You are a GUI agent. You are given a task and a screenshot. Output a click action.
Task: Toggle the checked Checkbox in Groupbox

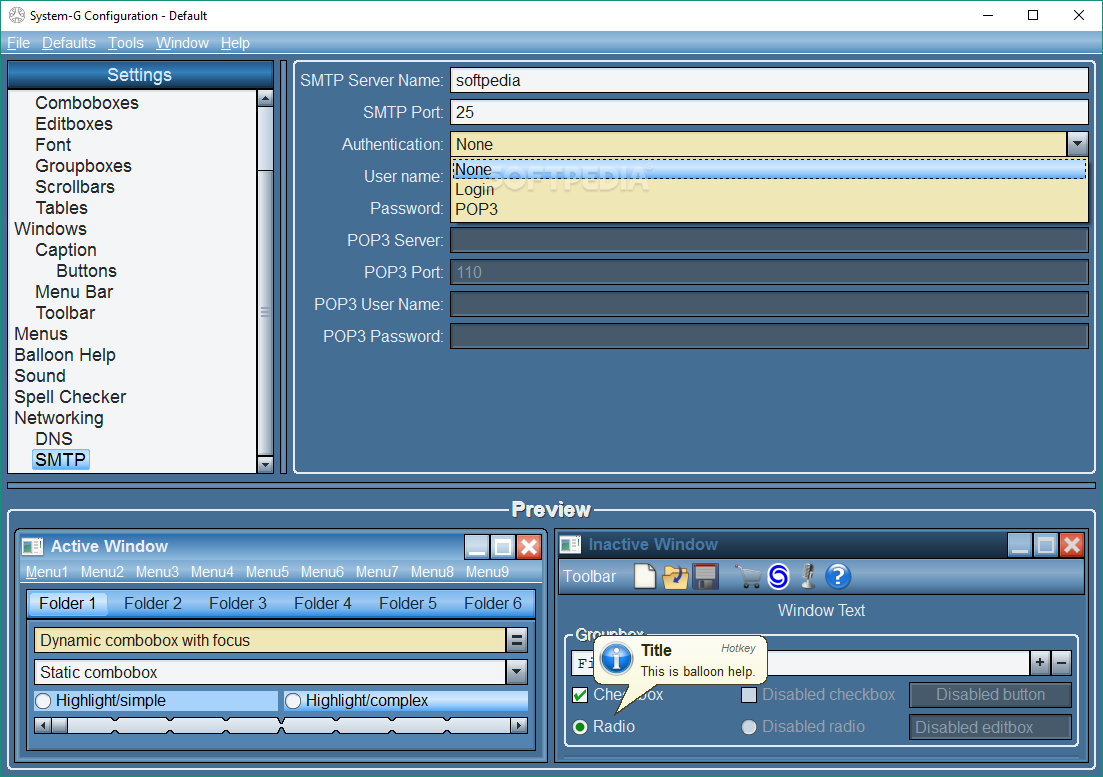[x=580, y=695]
